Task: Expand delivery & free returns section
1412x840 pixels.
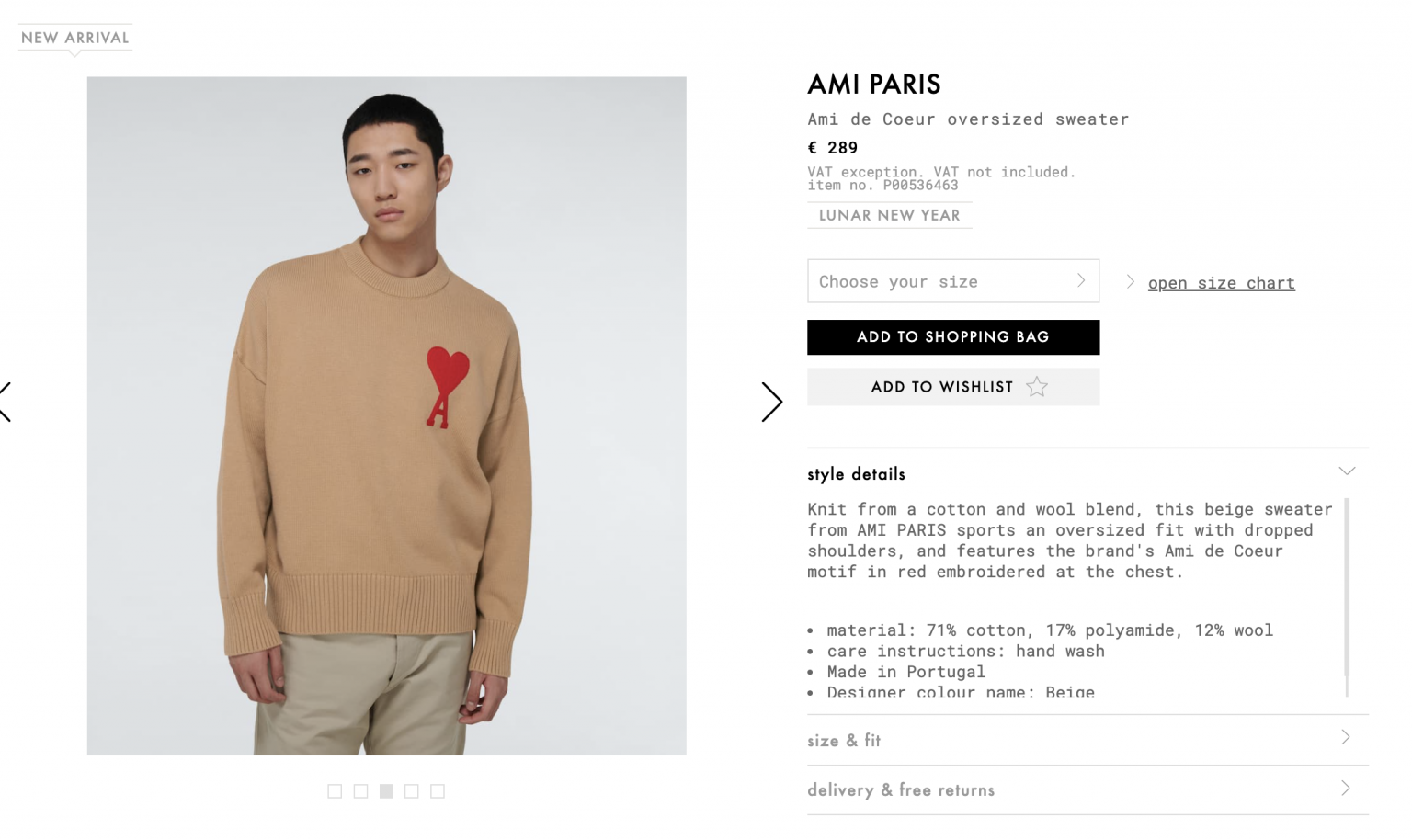Action: 1088,789
